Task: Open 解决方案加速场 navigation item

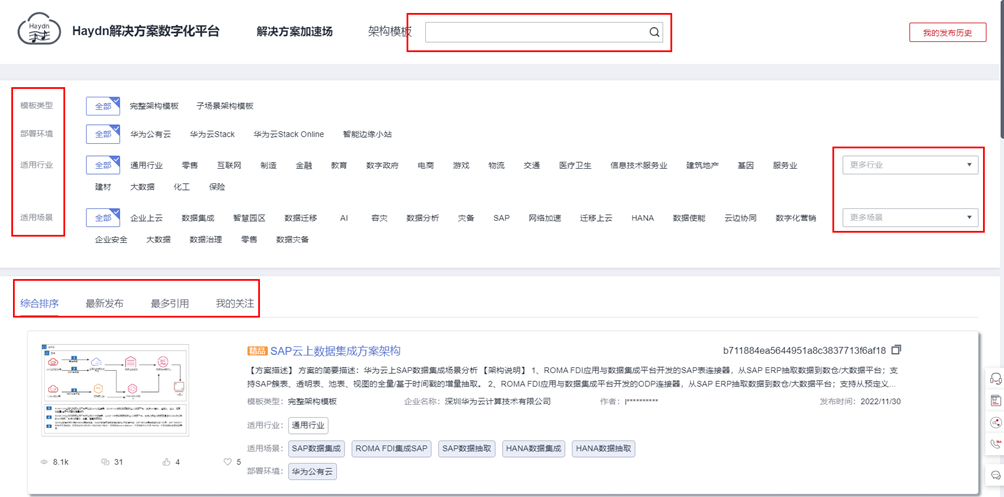Action: tap(295, 31)
